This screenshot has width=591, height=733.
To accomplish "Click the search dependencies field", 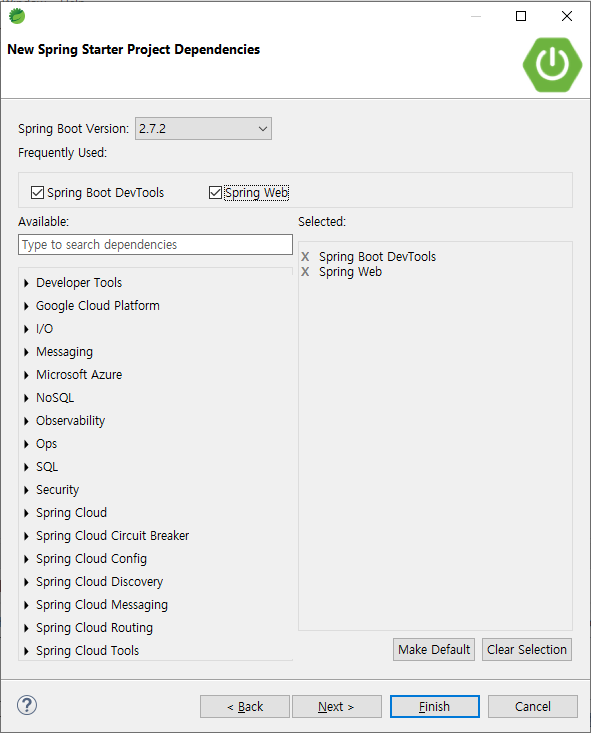I will pos(155,244).
